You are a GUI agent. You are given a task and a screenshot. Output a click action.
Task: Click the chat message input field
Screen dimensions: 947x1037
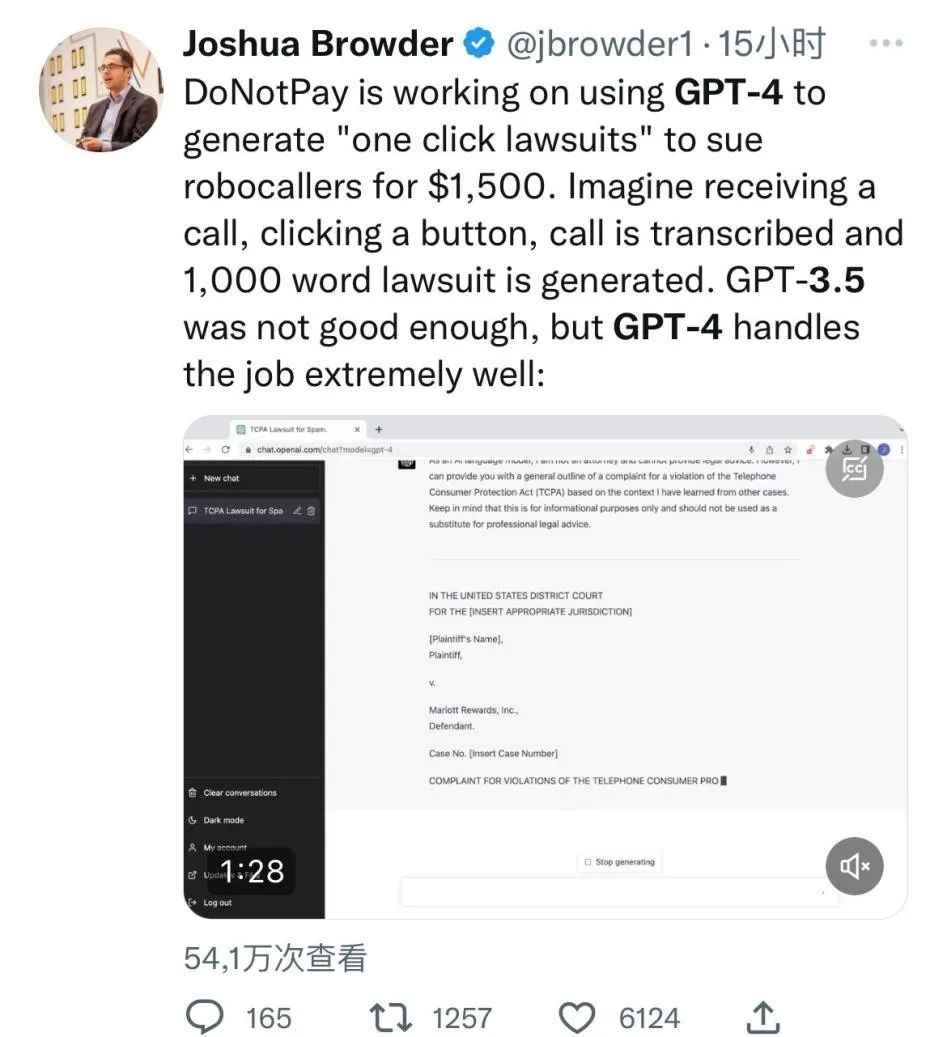click(619, 892)
